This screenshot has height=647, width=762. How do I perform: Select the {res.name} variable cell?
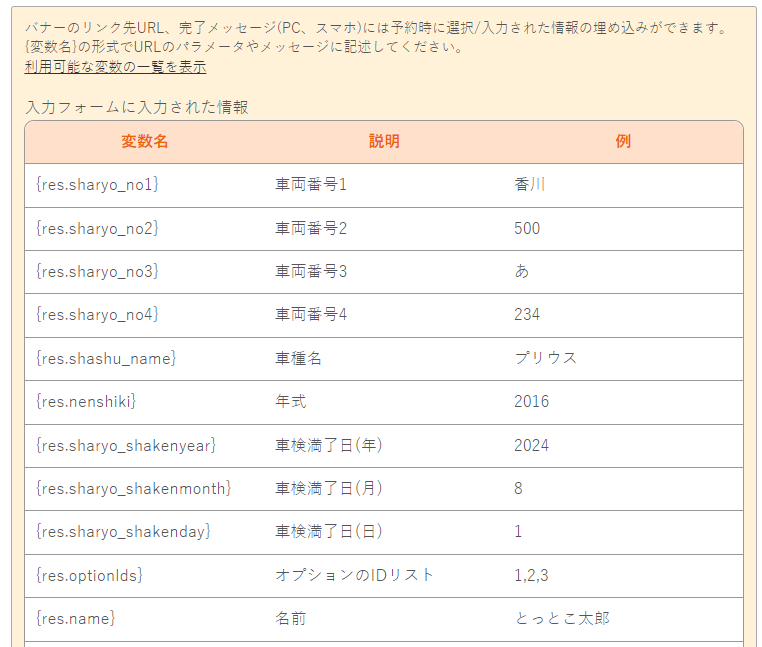75,619
